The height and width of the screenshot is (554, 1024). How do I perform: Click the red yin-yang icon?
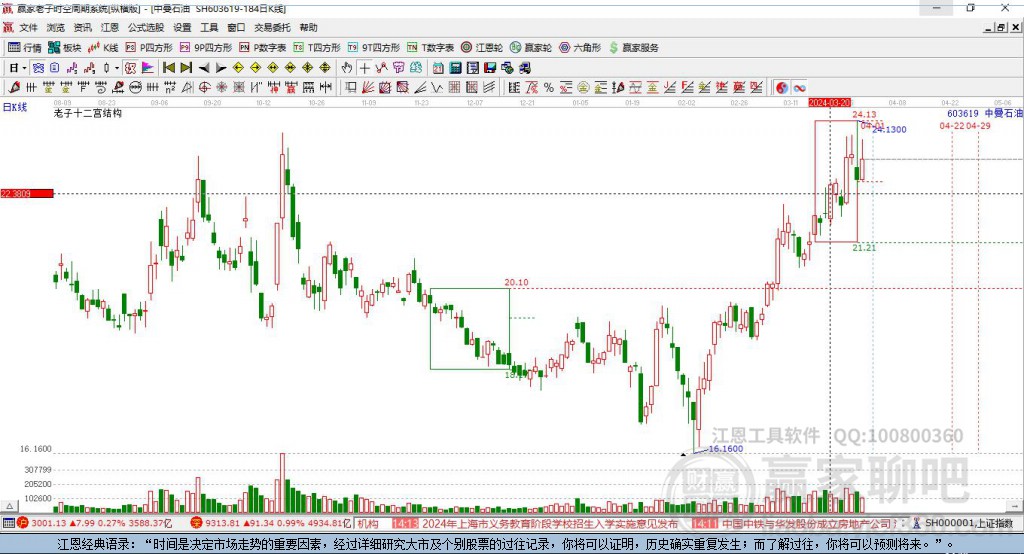point(782,88)
